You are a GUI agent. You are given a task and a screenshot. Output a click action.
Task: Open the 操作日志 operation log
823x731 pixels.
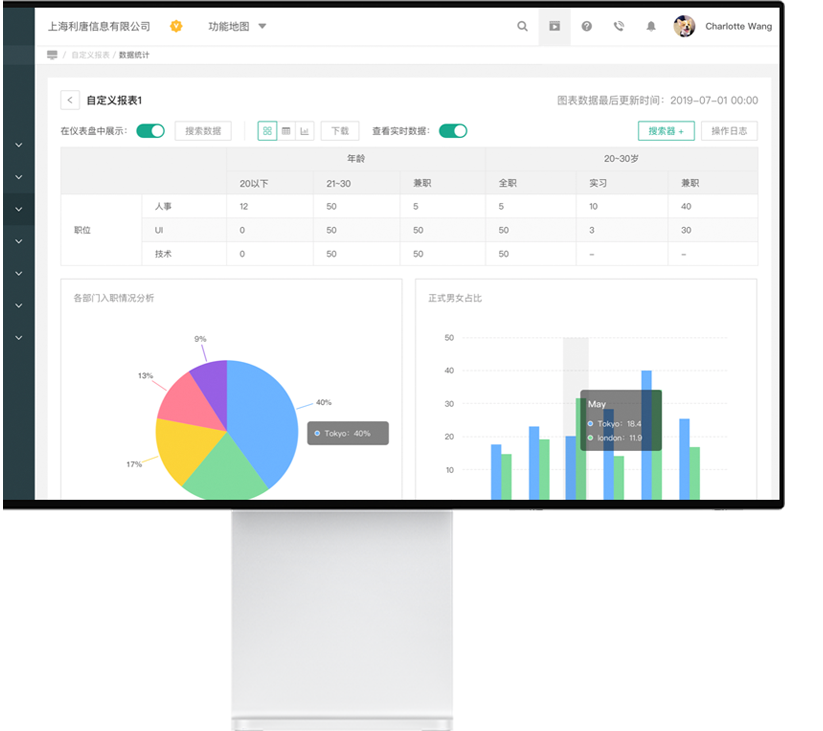(729, 131)
